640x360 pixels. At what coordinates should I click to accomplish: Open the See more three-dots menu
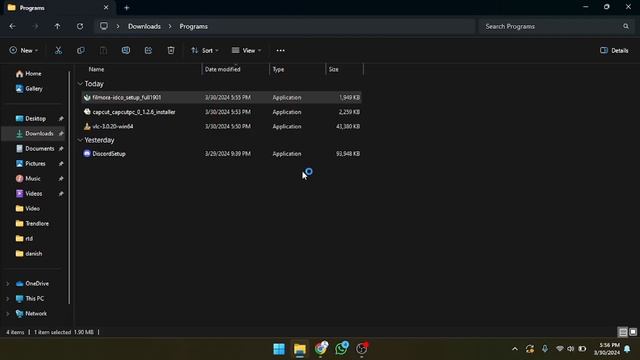pyautogui.click(x=280, y=51)
